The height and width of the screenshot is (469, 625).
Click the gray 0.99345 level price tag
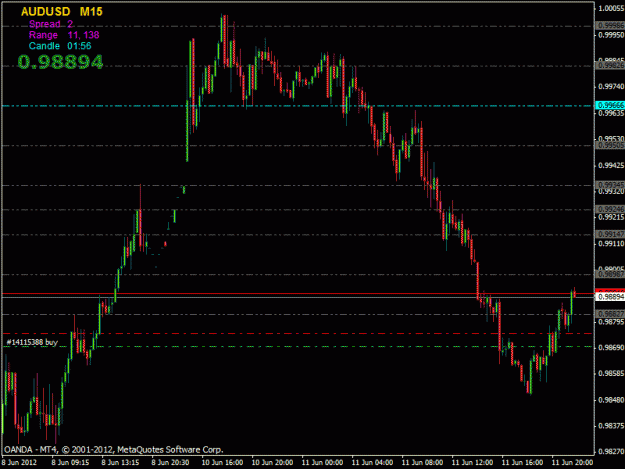click(x=610, y=185)
